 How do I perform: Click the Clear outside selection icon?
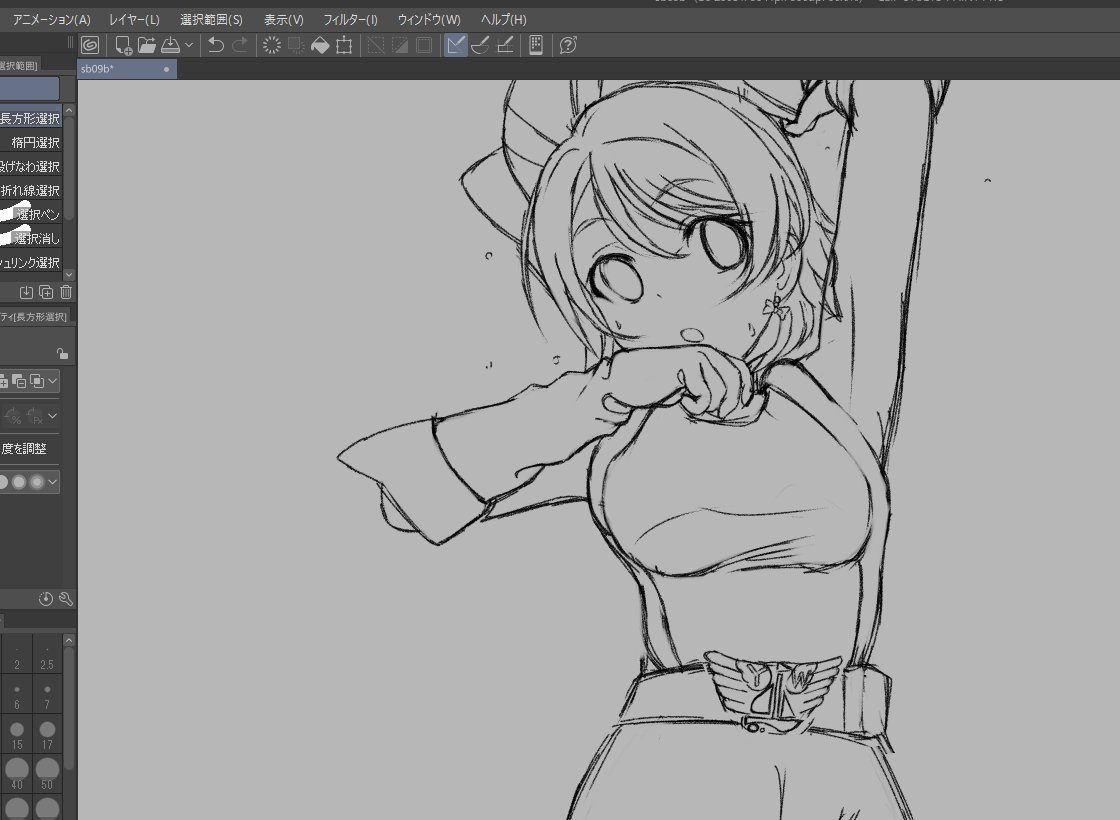(x=296, y=46)
